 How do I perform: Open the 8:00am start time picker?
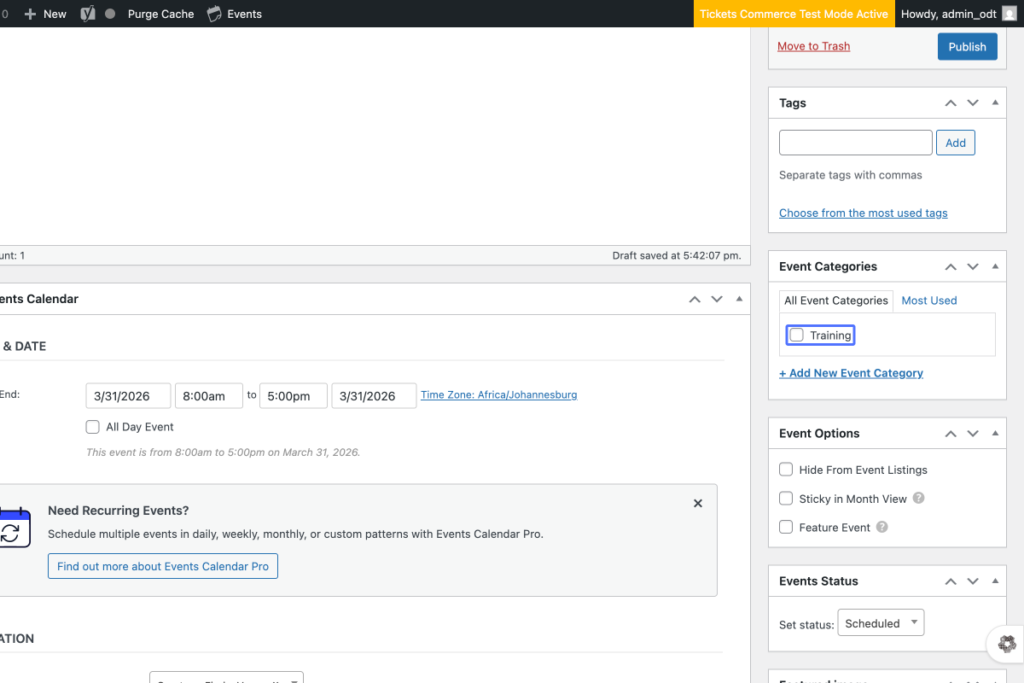tap(209, 396)
